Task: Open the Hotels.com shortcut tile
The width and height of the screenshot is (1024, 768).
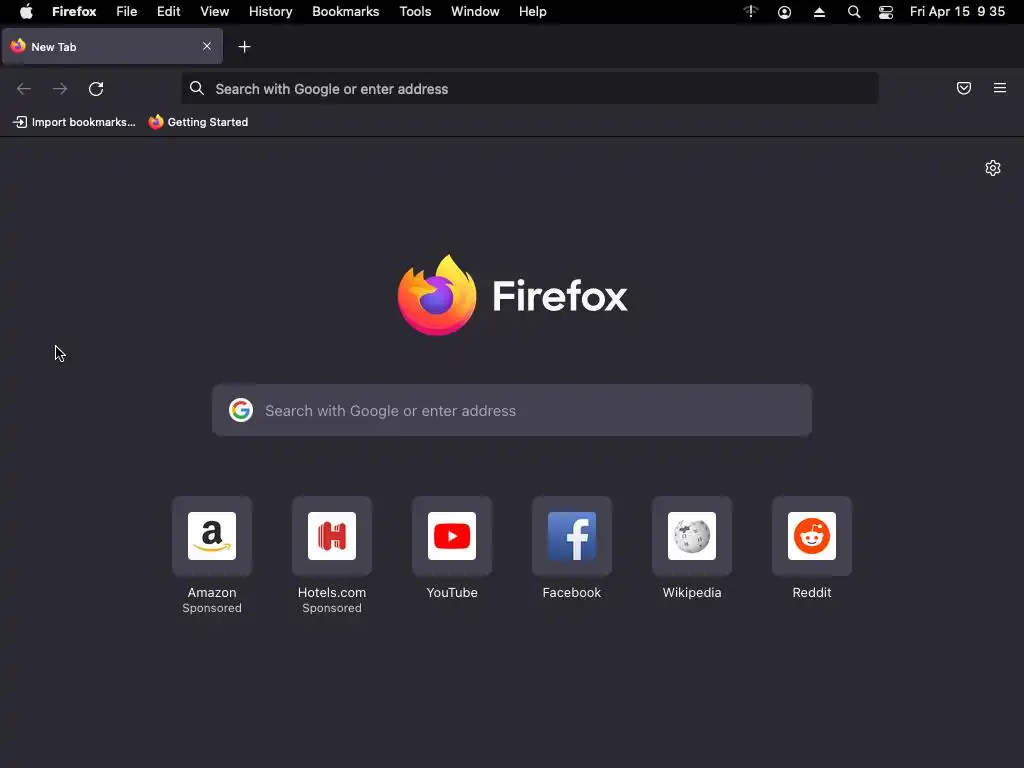Action: [x=332, y=536]
